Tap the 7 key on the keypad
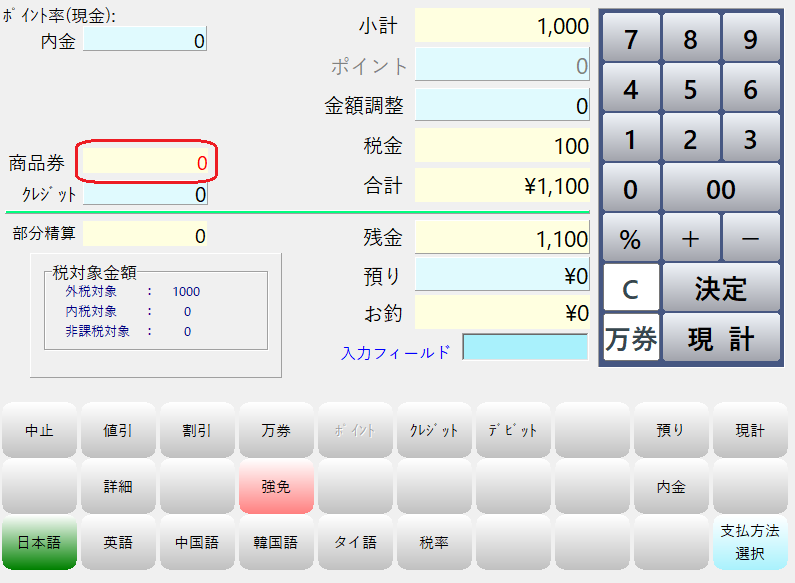Image resolution: width=795 pixels, height=583 pixels. coord(630,38)
